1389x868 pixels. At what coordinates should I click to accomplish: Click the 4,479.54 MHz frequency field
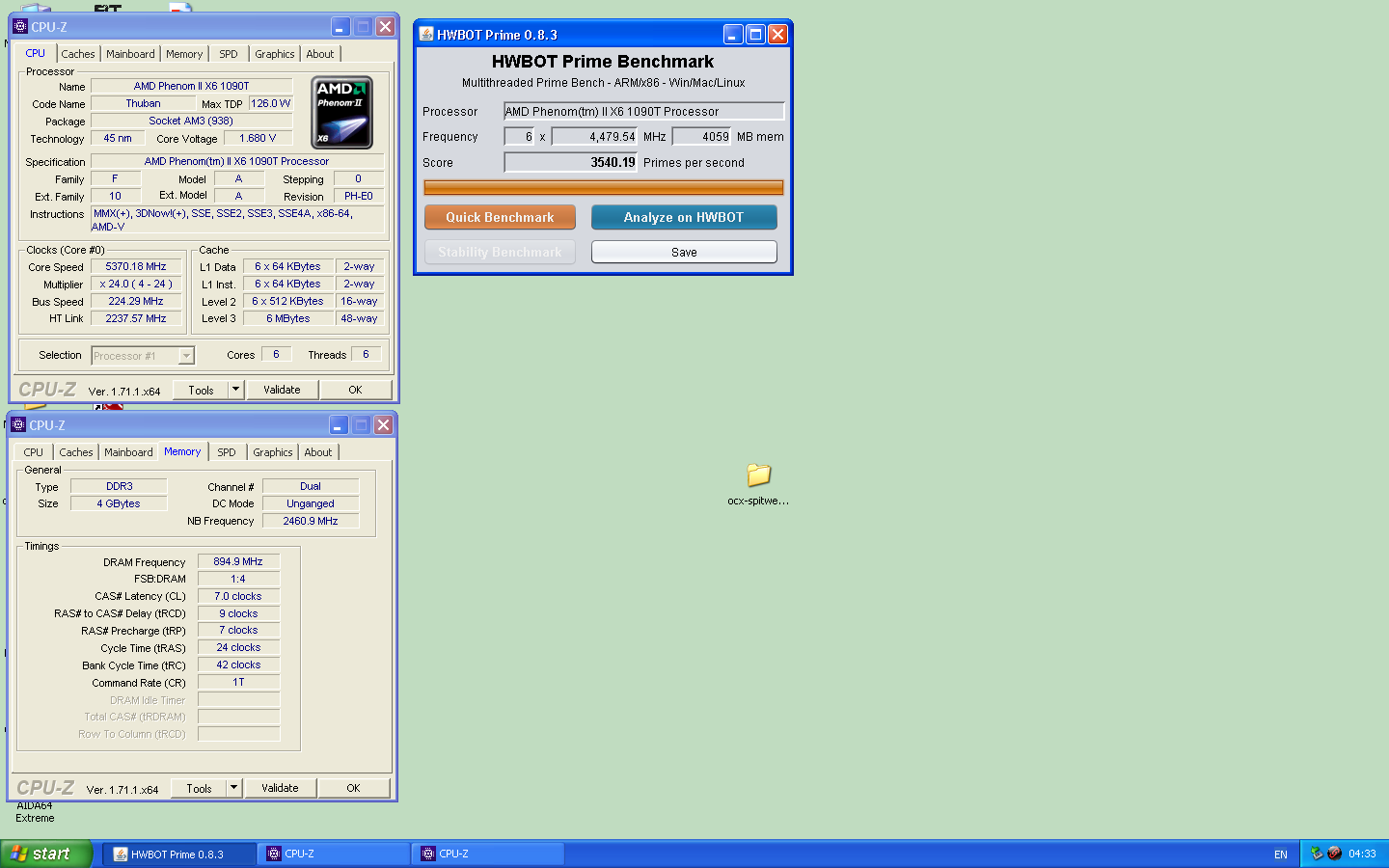coord(595,137)
